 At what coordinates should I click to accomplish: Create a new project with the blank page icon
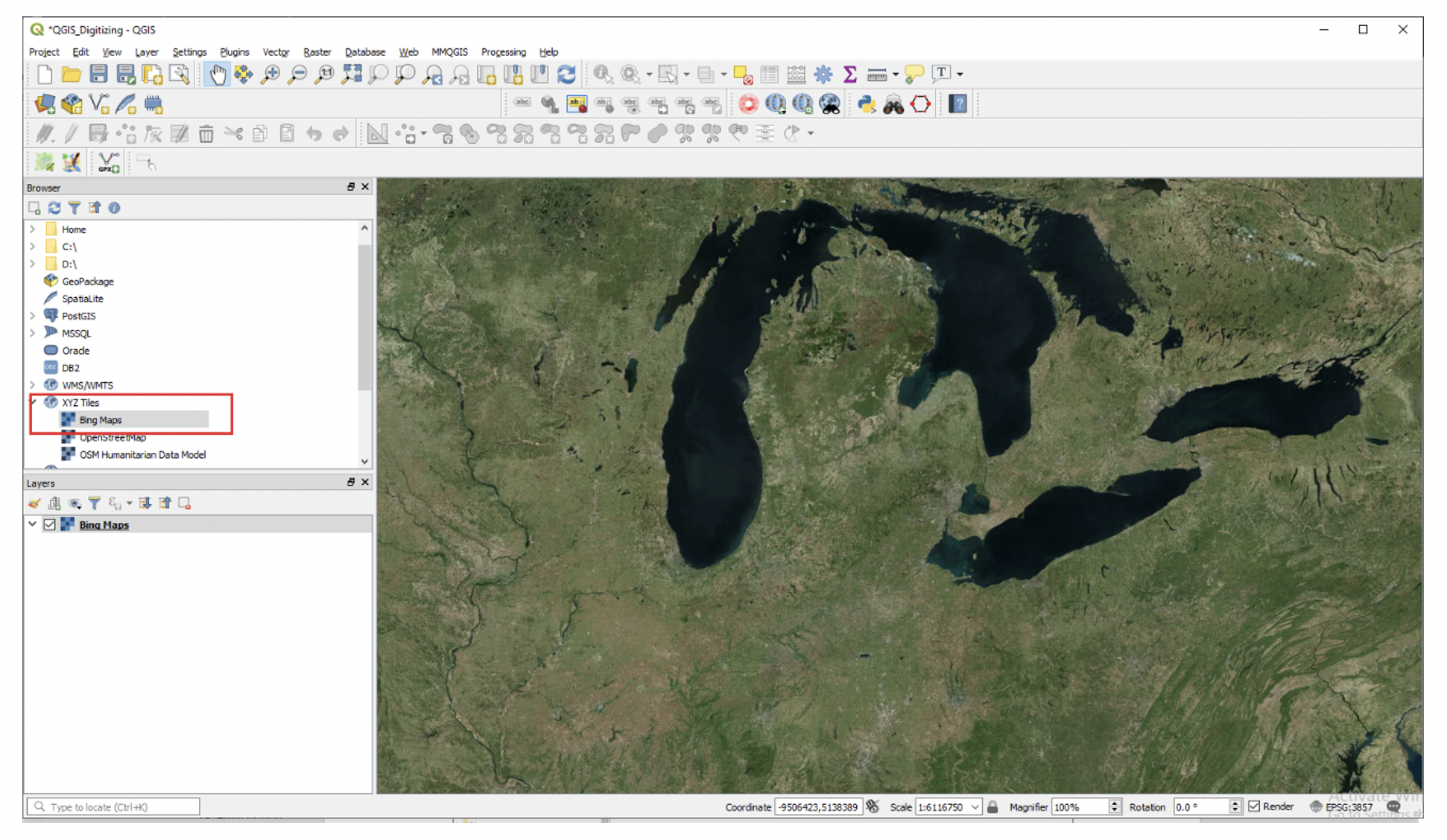[x=44, y=74]
